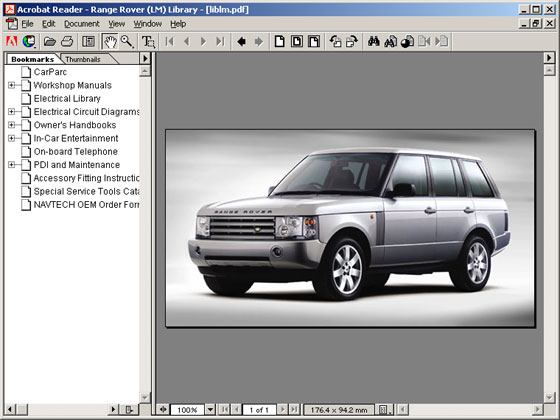The image size is (560, 420).
Task: Open the Window menu
Action: (x=148, y=24)
